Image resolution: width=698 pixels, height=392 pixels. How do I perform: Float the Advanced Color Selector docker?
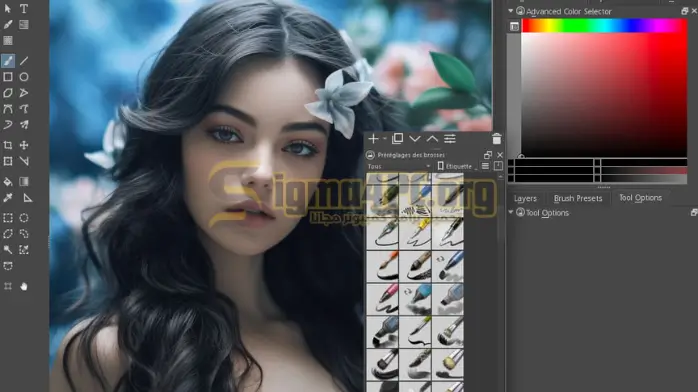pos(685,11)
